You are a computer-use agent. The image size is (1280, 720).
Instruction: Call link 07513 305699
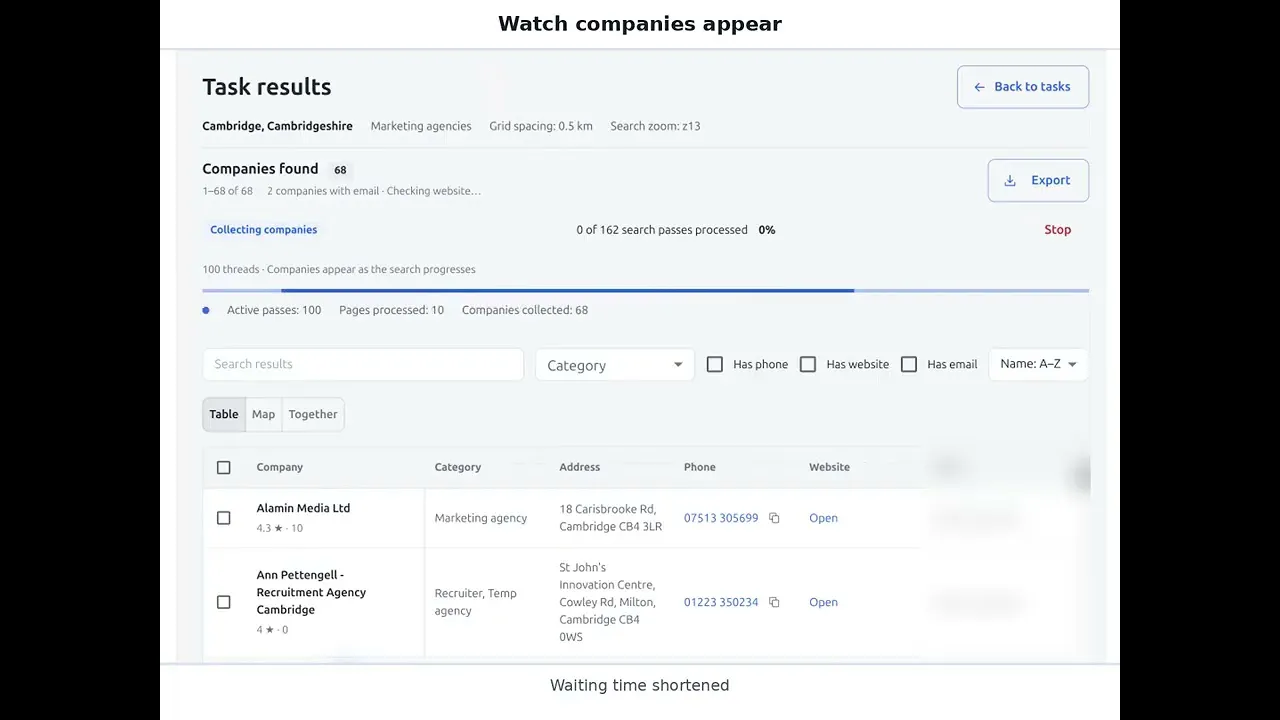721,518
